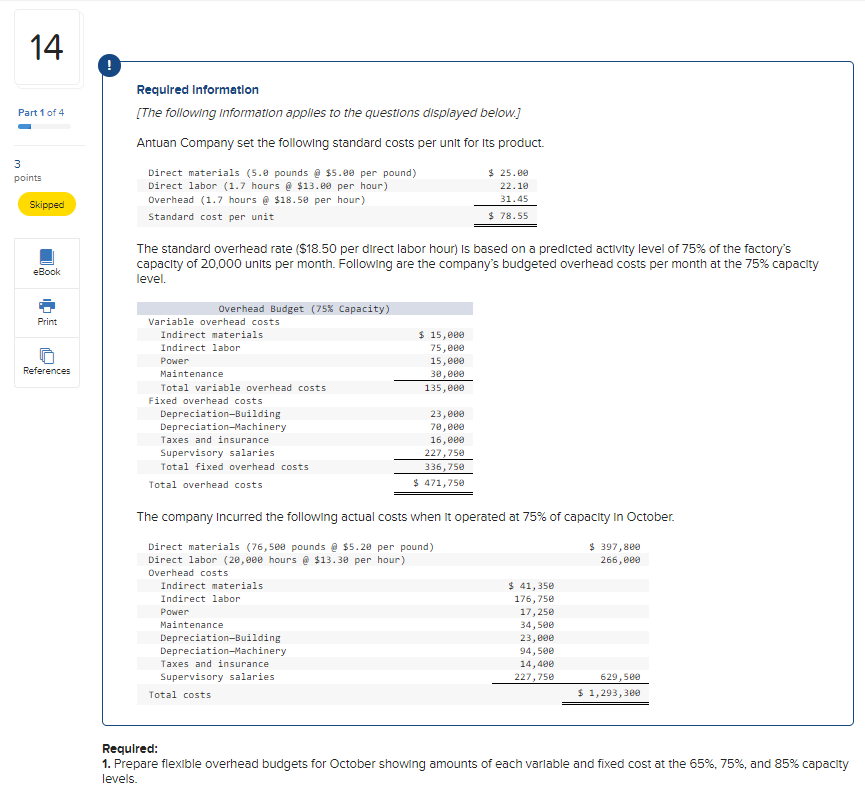Click the $ 1,293,300 total costs value
The width and height of the screenshot is (865, 795).
(x=609, y=693)
